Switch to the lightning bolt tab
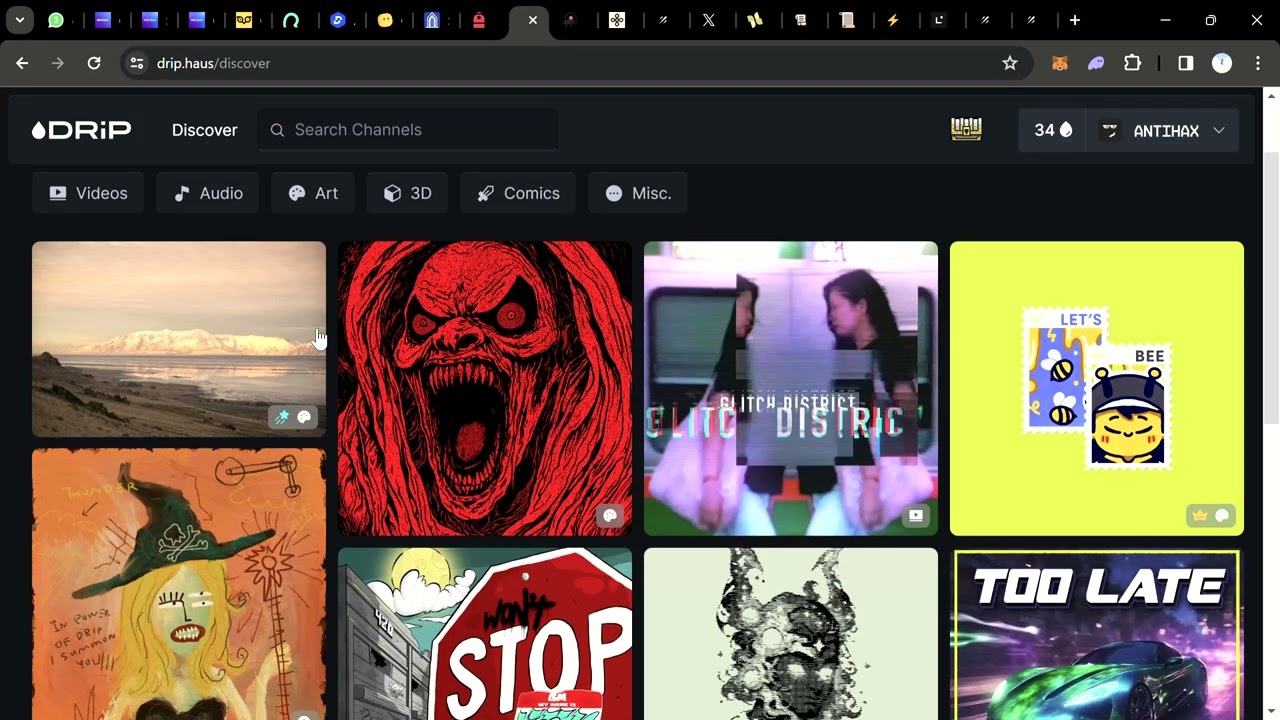The image size is (1280, 720). pos(893,20)
